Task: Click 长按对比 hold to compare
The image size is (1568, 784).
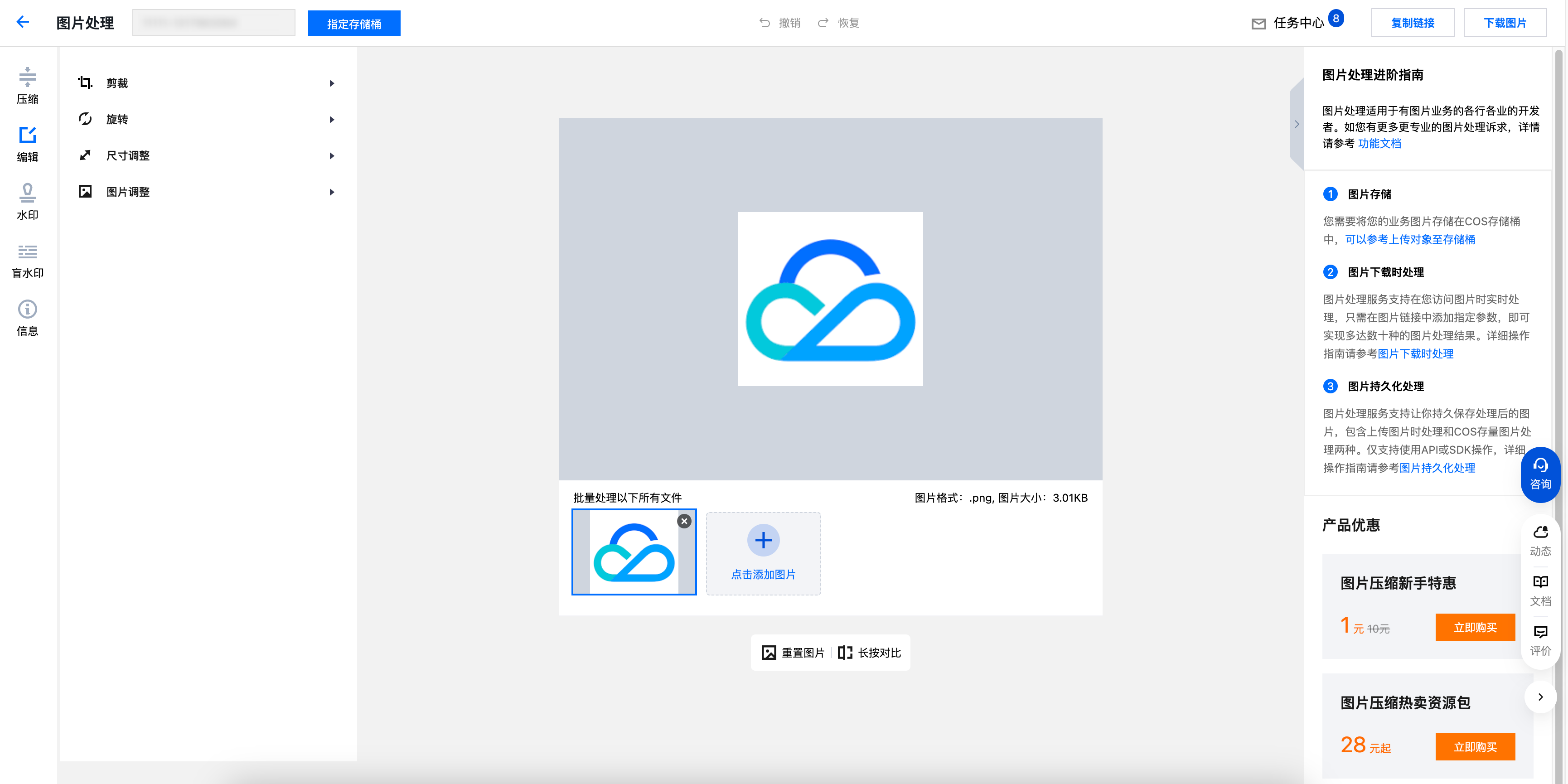Action: click(x=869, y=653)
